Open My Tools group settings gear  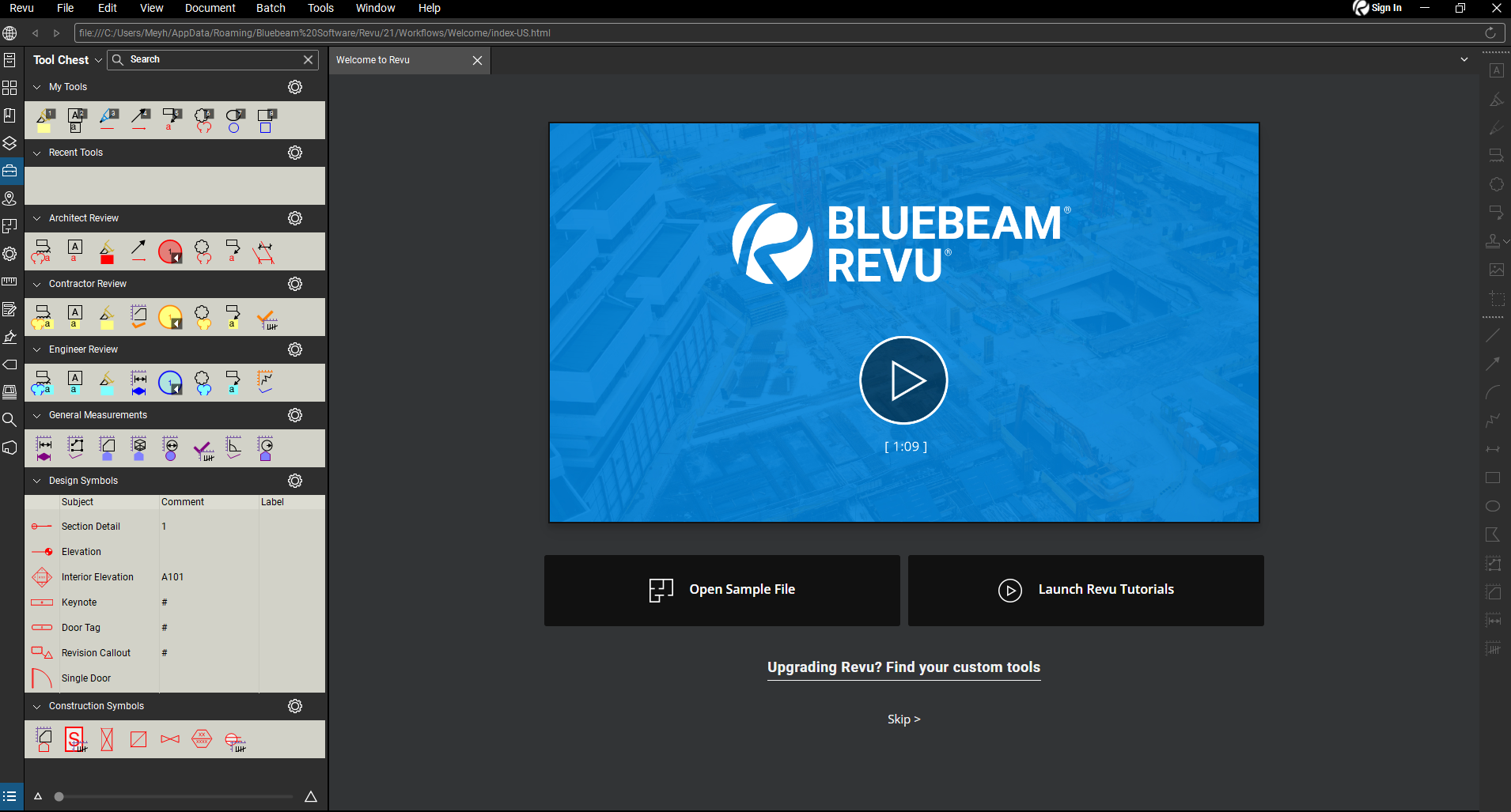294,87
